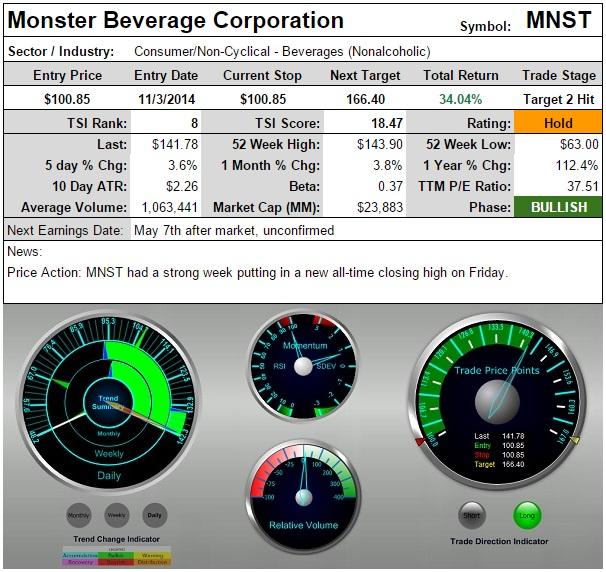
Task: Click the SDEV label on Momentum gauge
Action: [x=327, y=367]
